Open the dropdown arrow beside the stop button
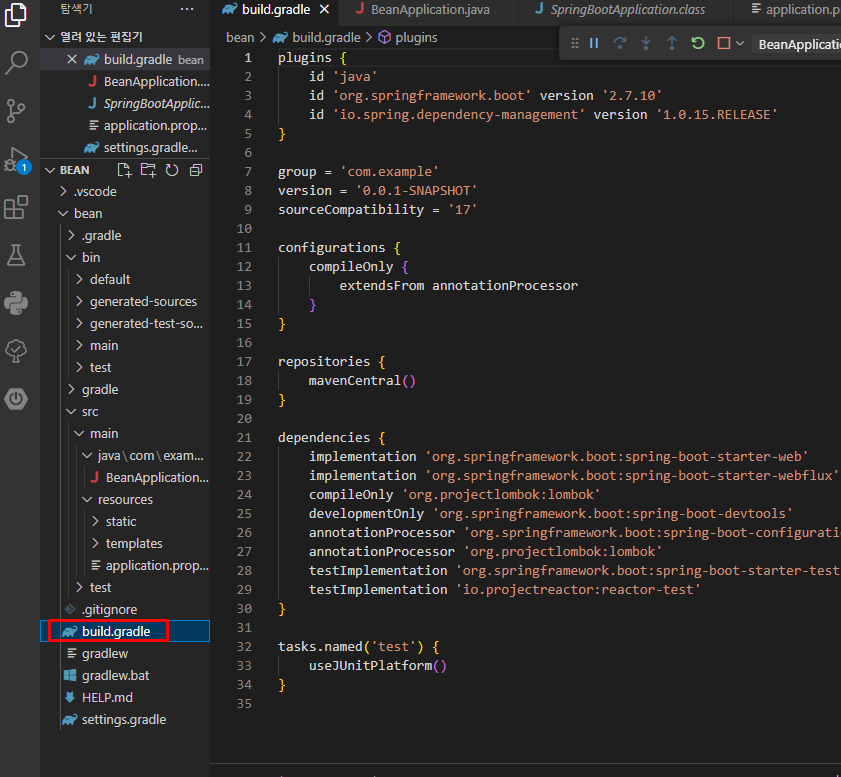 (x=740, y=44)
